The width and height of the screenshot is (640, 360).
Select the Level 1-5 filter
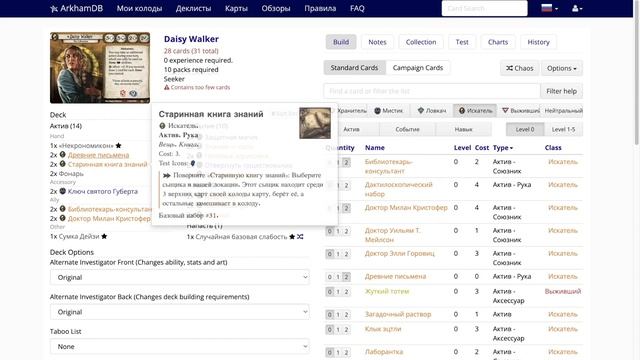[x=563, y=129]
